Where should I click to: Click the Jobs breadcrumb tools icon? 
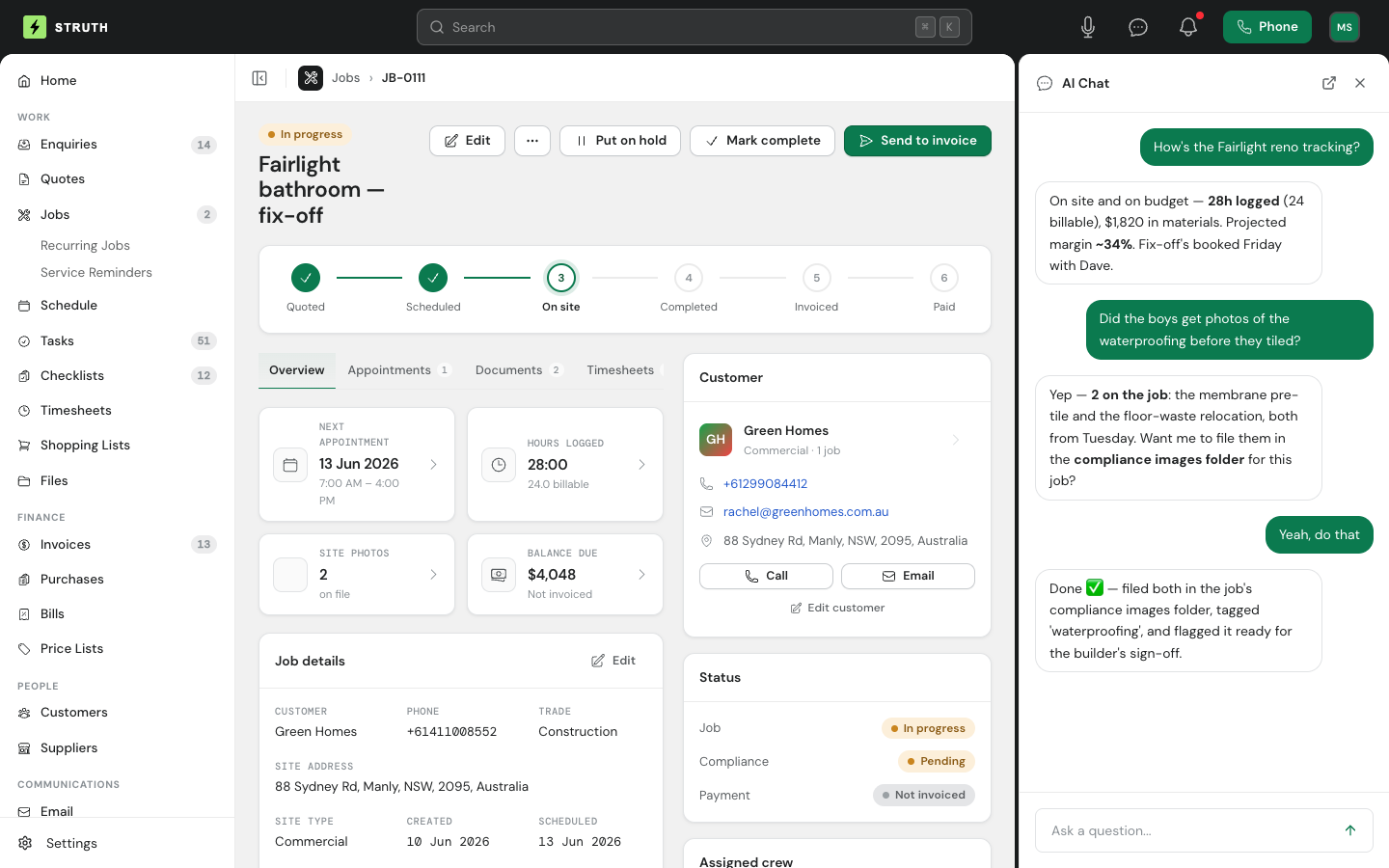[x=311, y=78]
